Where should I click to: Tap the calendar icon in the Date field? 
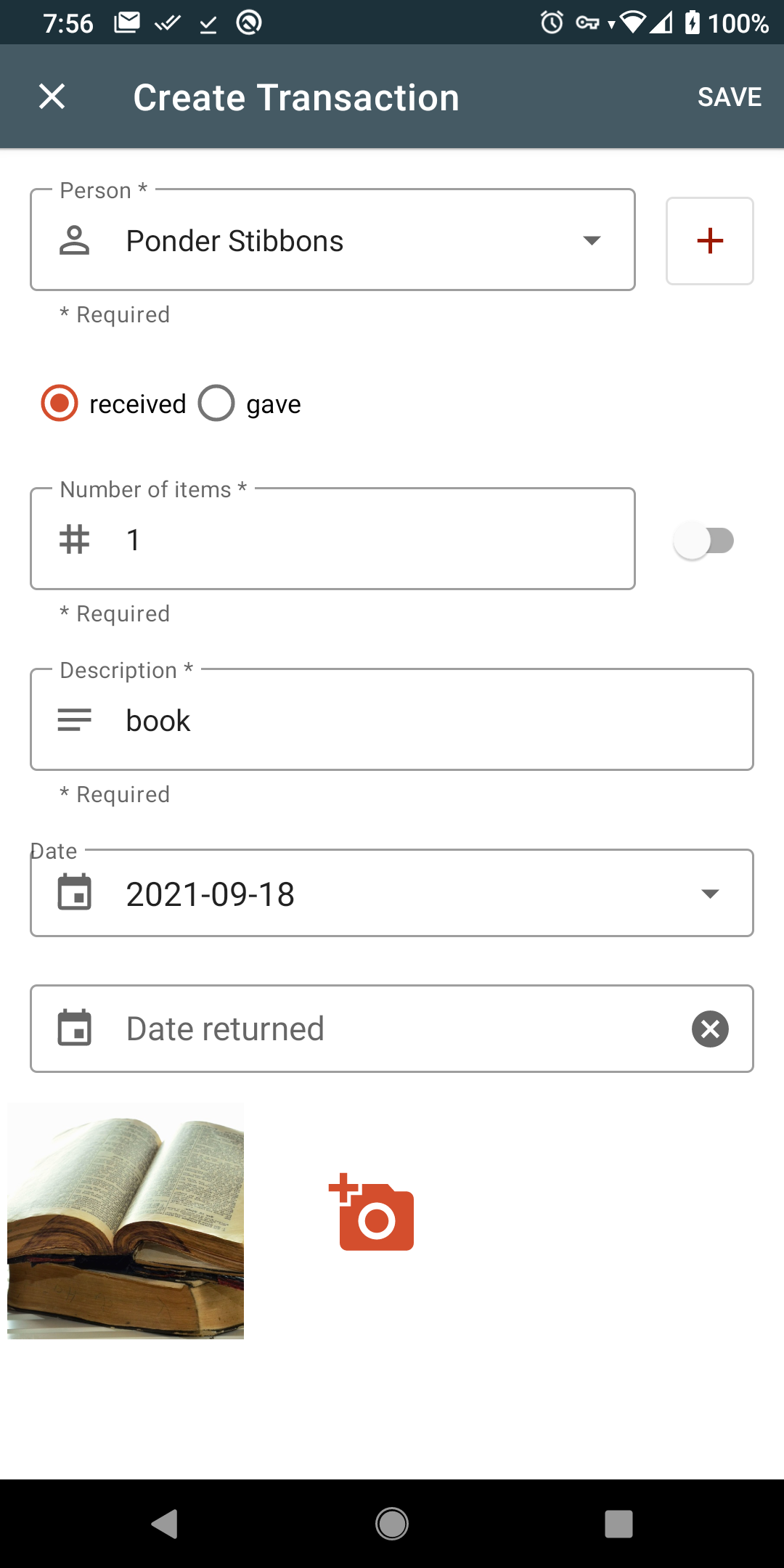(75, 893)
